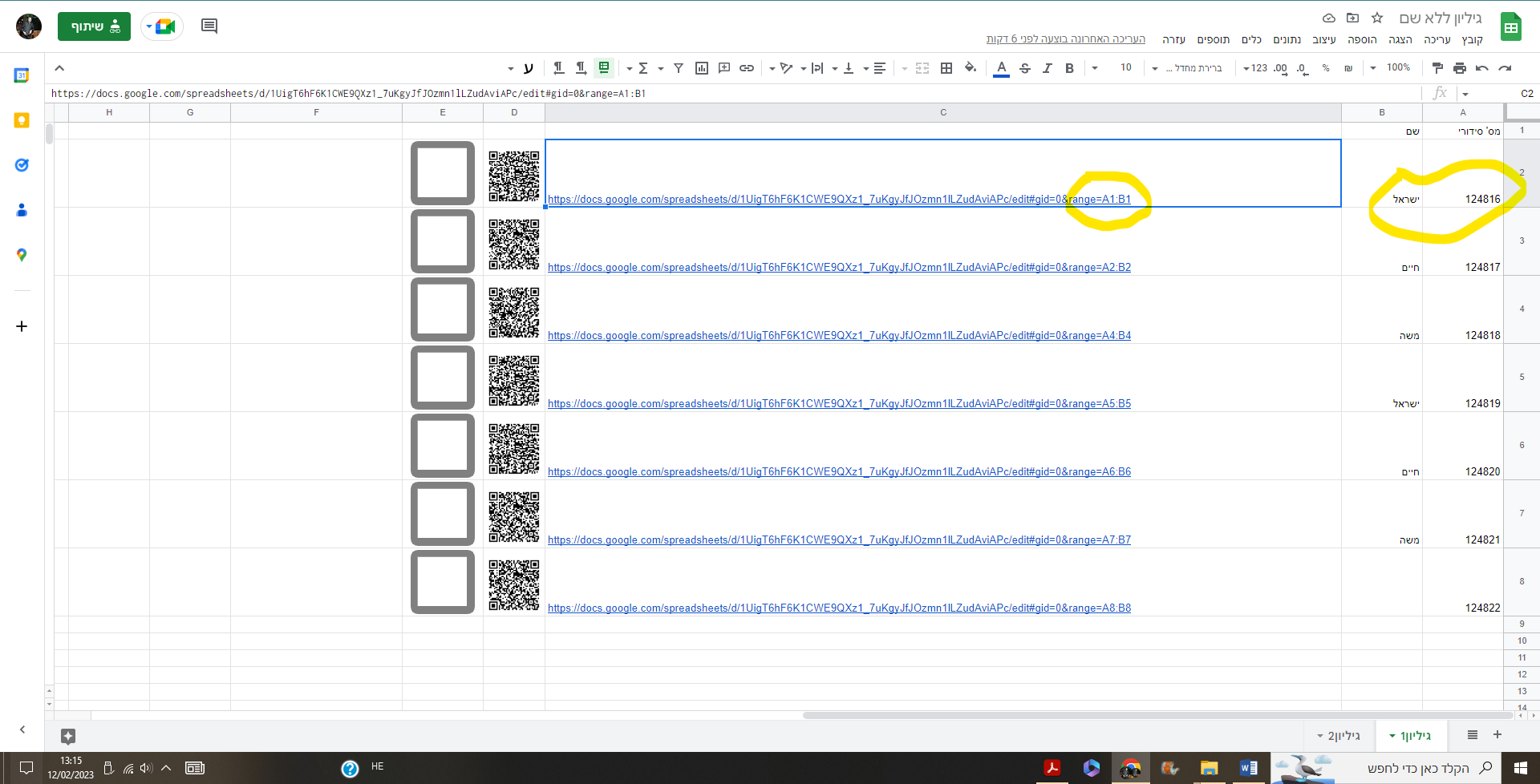1540x784 pixels.
Task: Star this spreadsheet
Action: (1377, 18)
